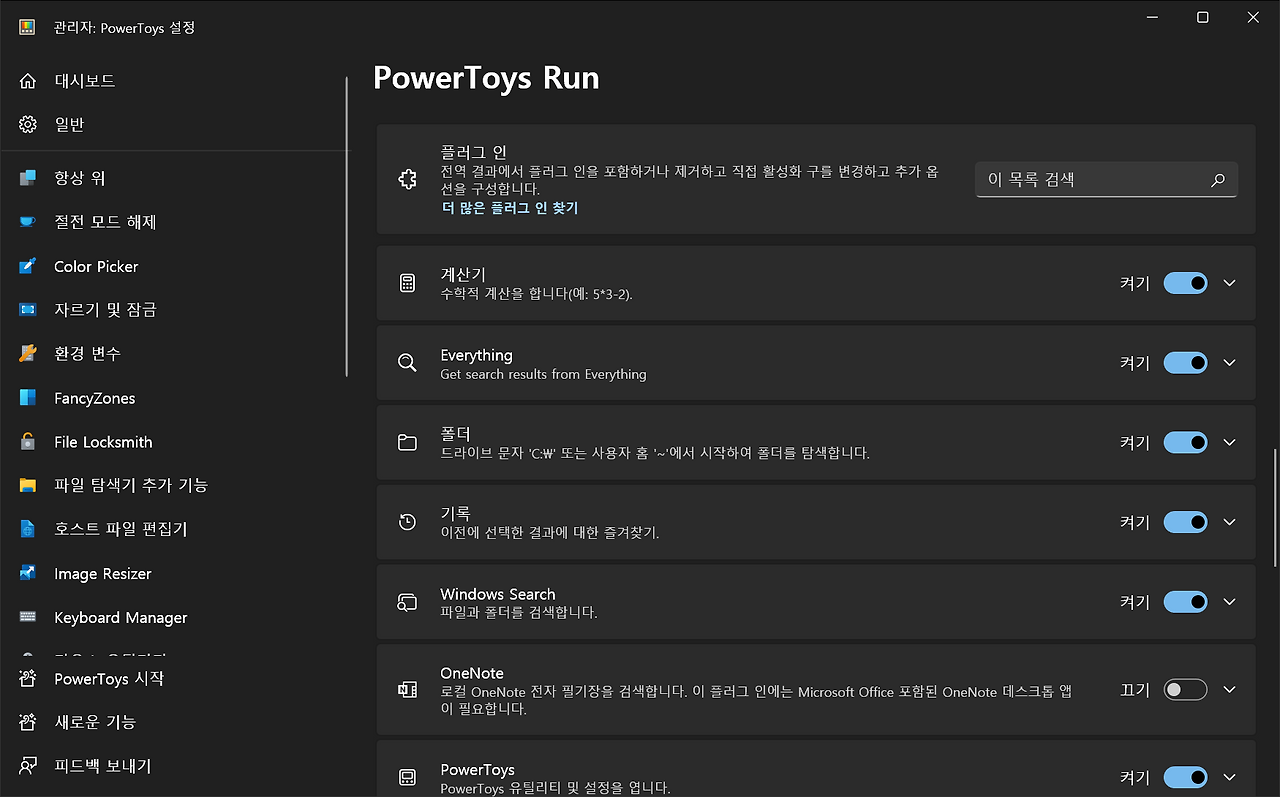Open the 새로운 기능 page

tap(100, 722)
